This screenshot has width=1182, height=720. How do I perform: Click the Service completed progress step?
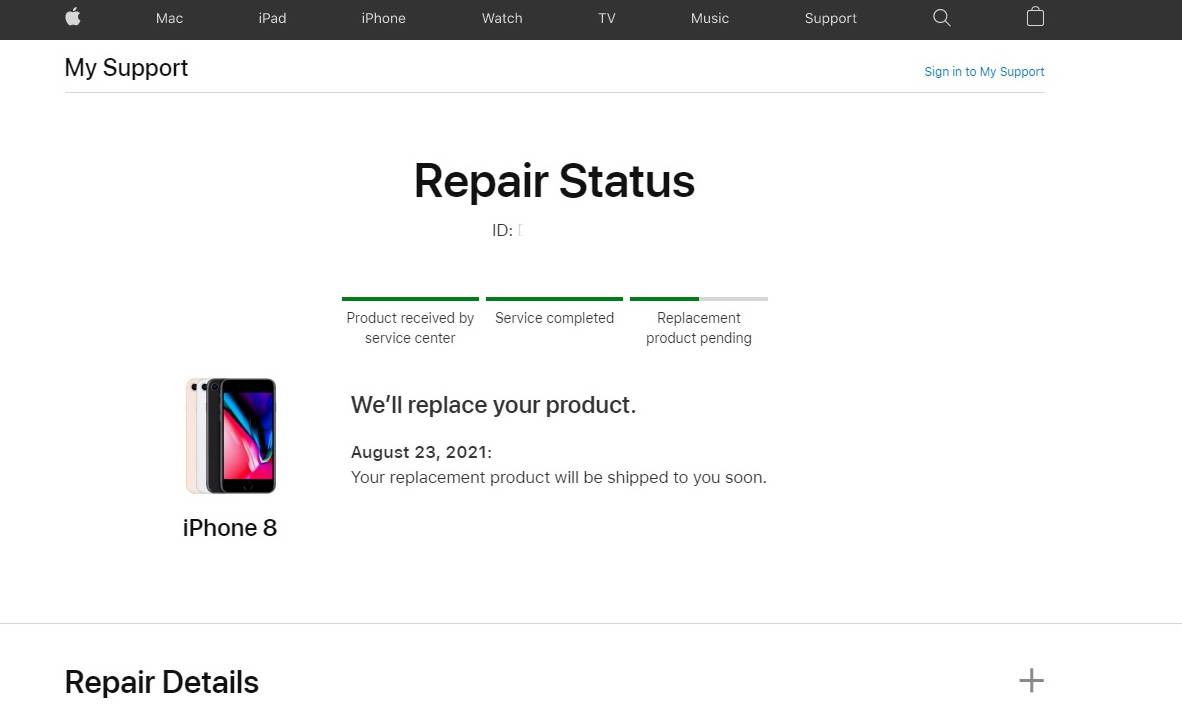click(554, 318)
